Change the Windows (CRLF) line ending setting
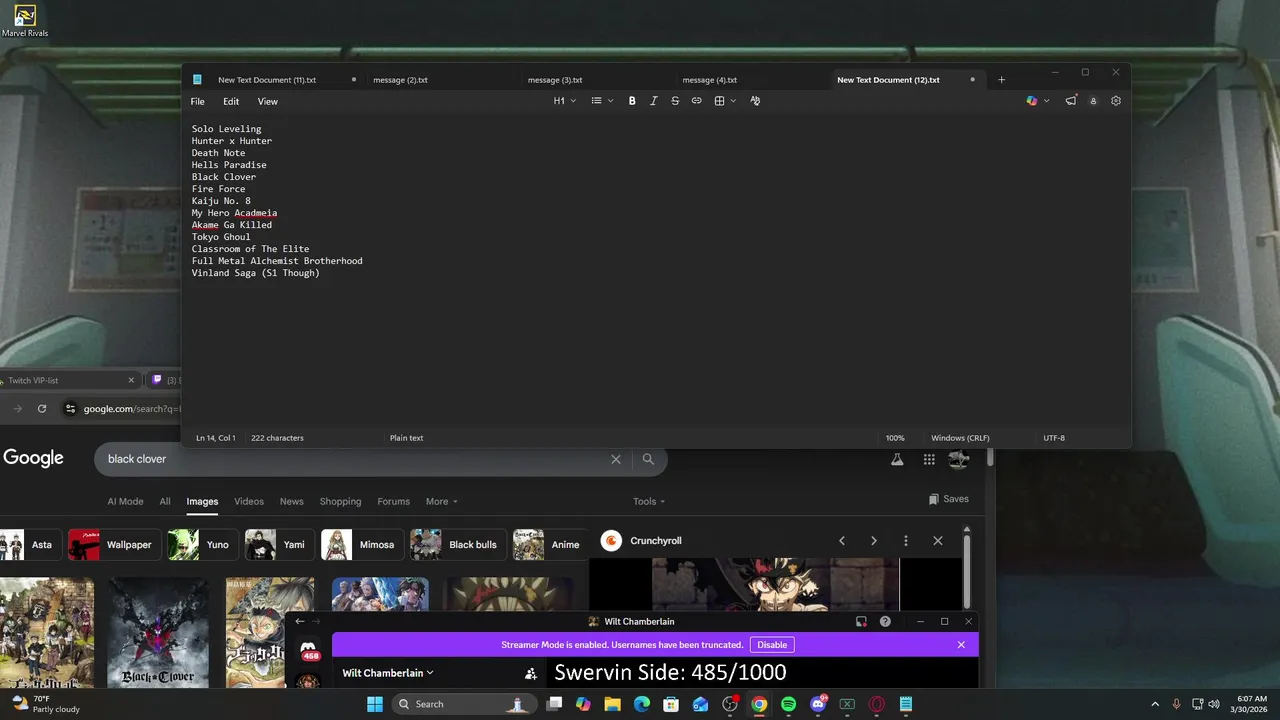Viewport: 1280px width, 720px height. click(960, 438)
